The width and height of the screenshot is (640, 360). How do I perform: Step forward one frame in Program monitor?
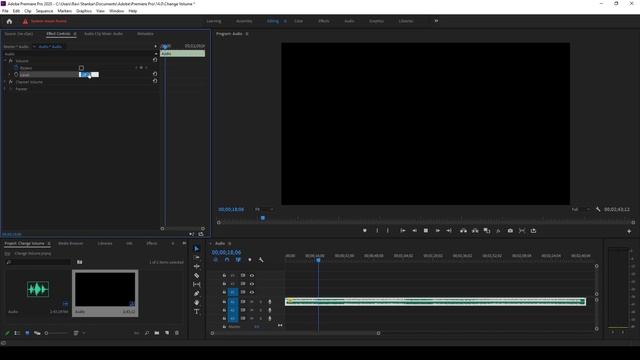point(438,231)
